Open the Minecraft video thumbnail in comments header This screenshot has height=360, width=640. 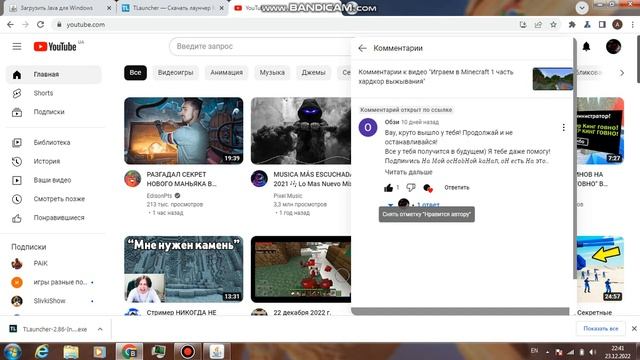tap(553, 79)
